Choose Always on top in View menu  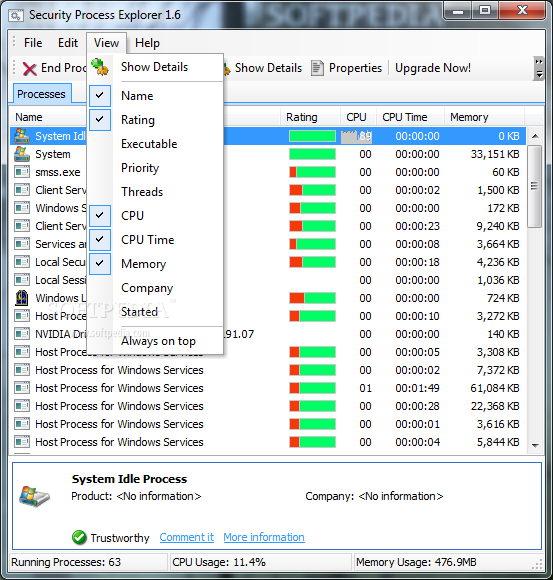(x=155, y=341)
